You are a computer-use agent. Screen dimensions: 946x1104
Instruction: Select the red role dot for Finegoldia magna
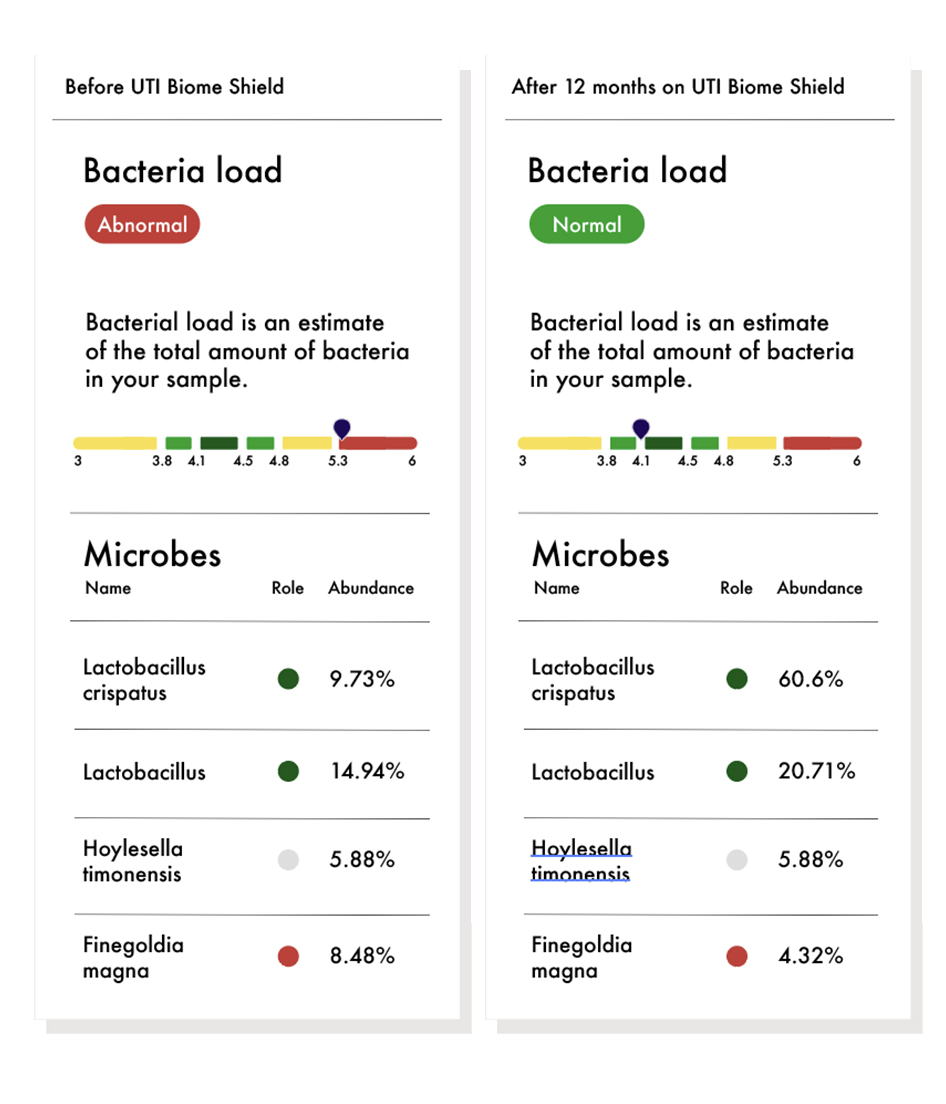[288, 956]
